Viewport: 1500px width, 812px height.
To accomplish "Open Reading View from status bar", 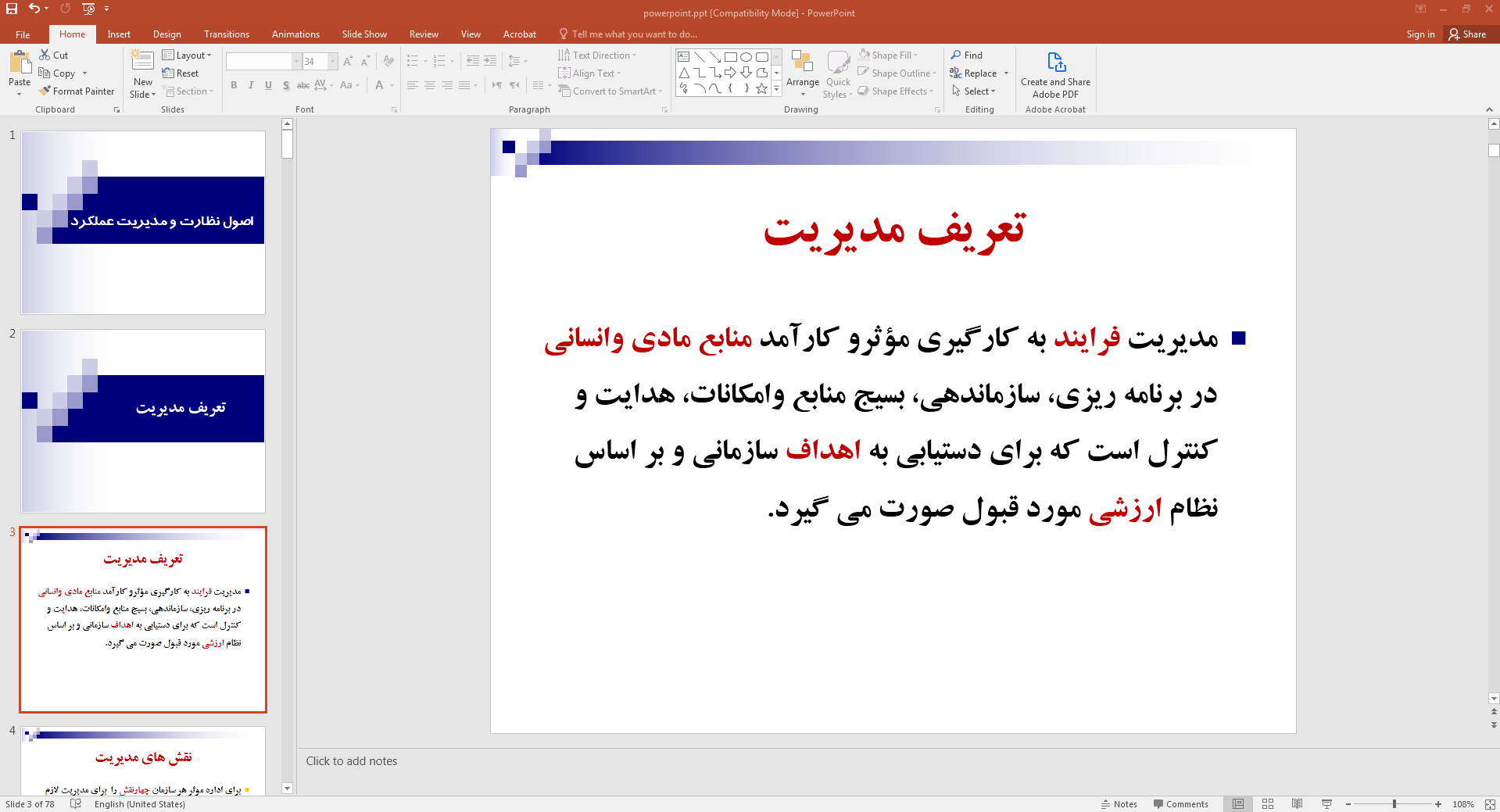I will (x=1298, y=804).
